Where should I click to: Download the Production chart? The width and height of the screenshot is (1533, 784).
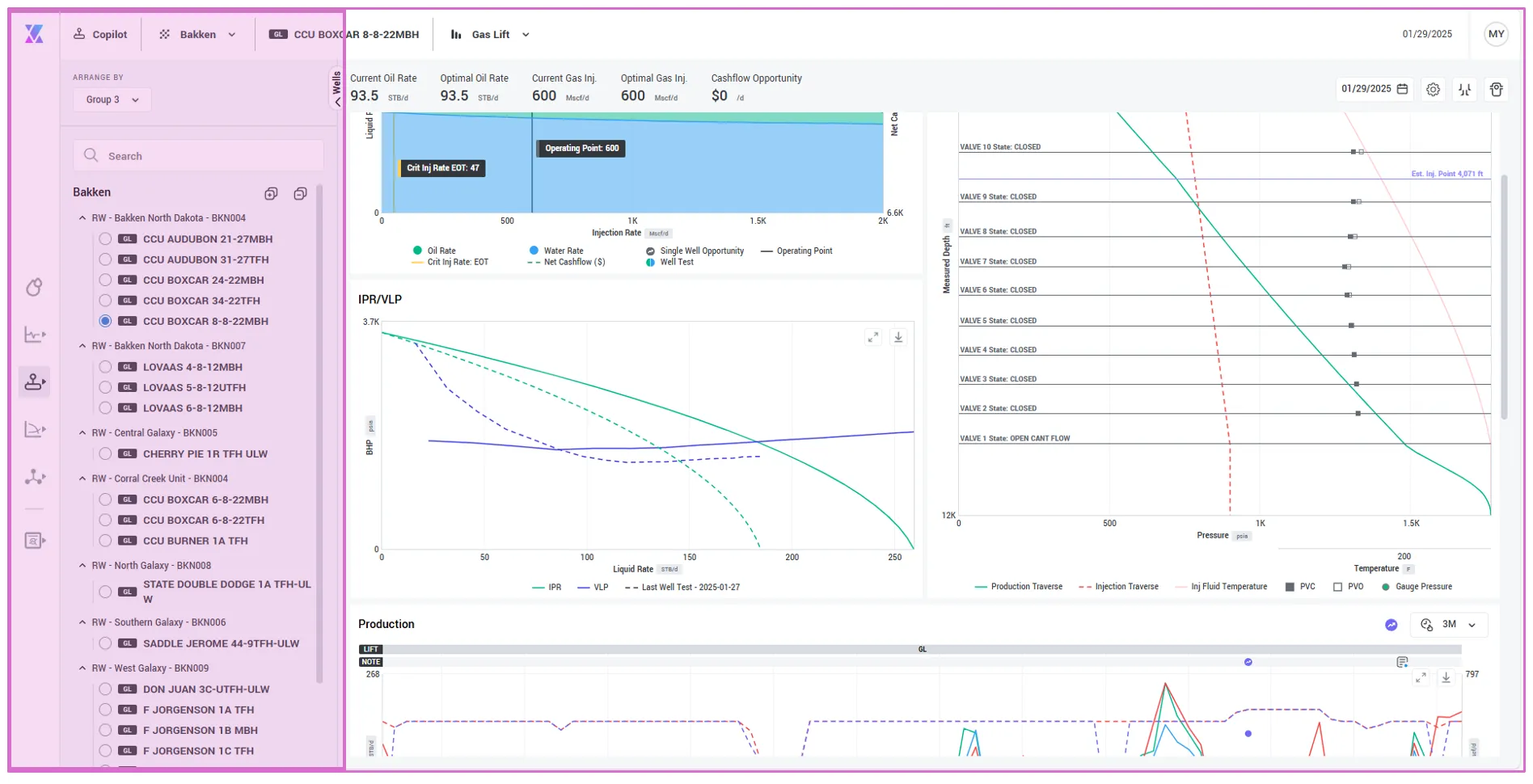1446,678
